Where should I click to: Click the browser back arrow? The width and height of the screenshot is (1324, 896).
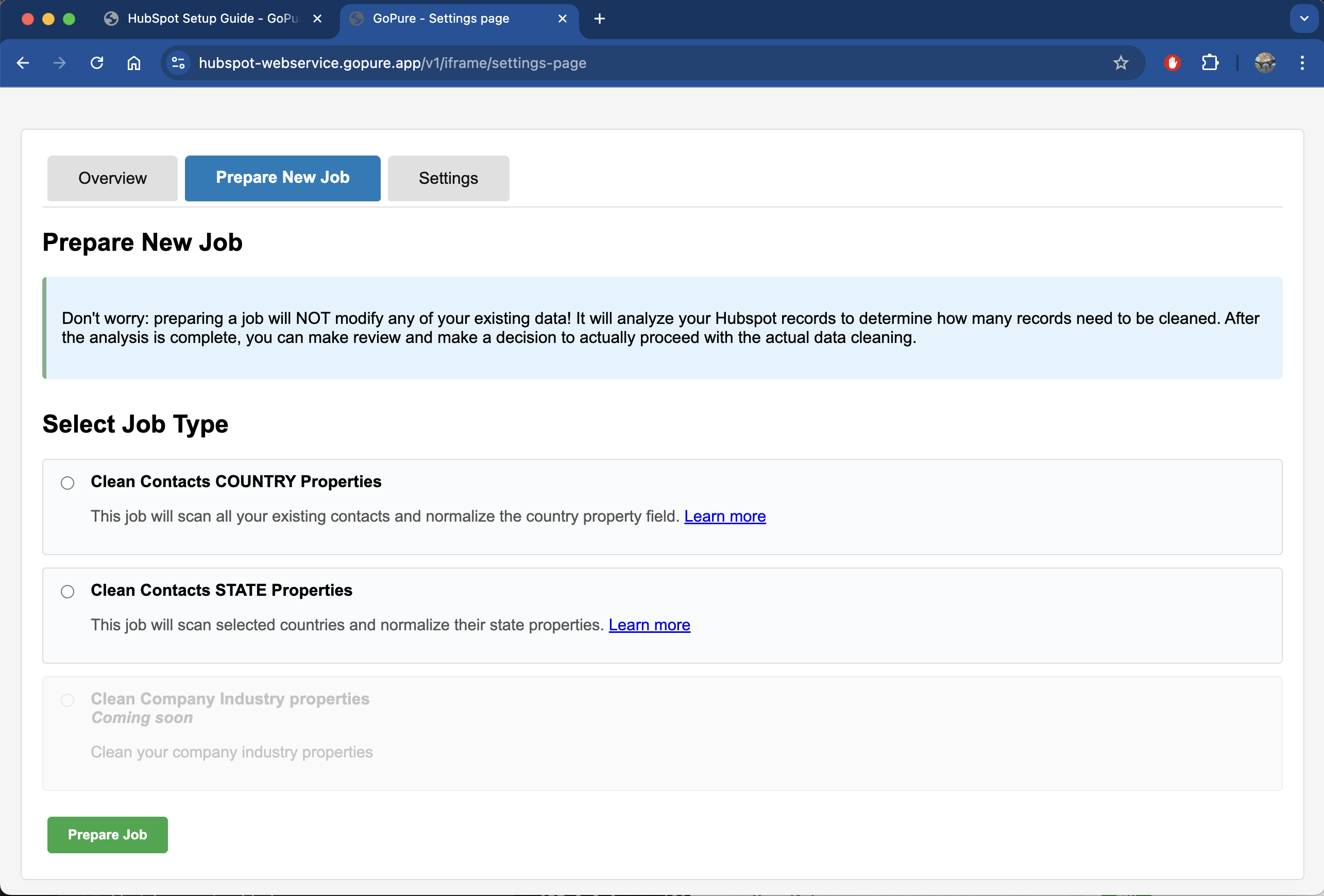point(23,63)
